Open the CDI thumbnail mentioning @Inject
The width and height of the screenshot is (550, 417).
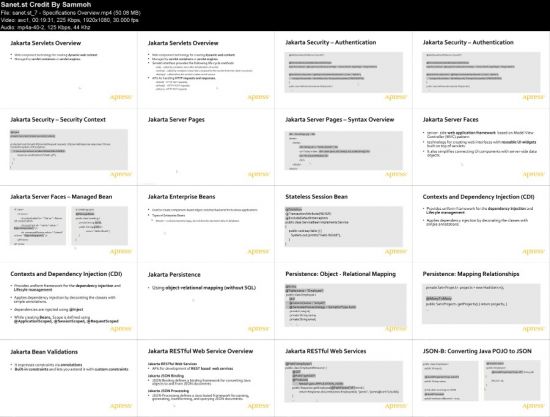click(x=69, y=301)
